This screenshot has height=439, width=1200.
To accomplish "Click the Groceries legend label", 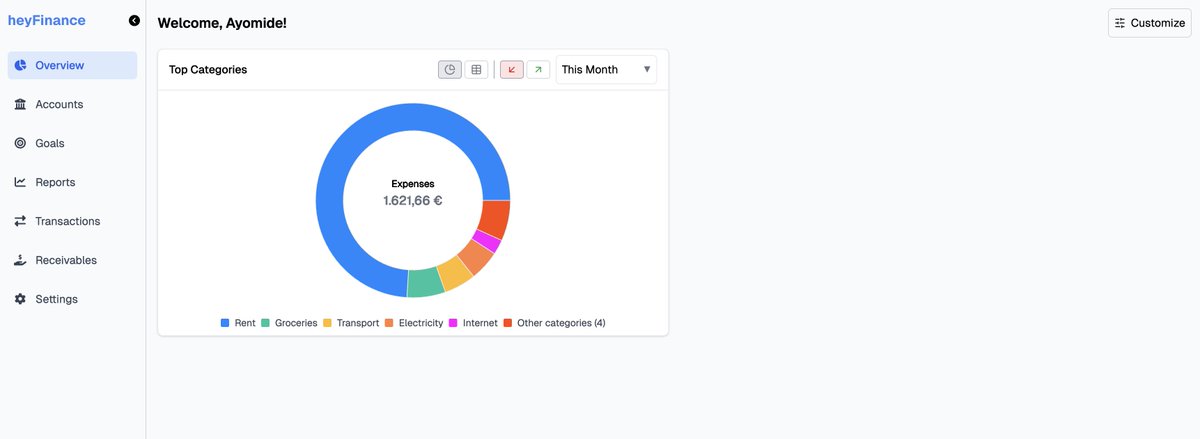I will 296,323.
